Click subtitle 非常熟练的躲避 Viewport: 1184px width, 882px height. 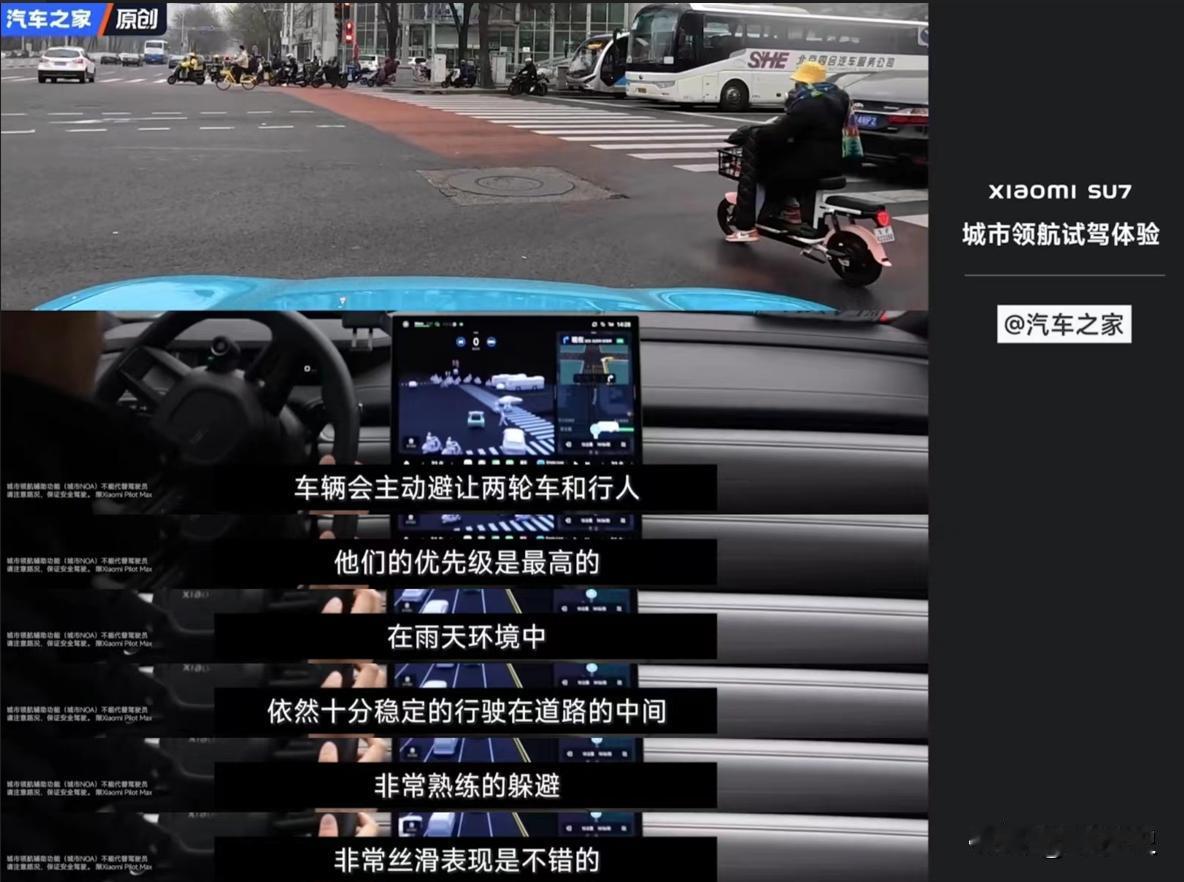[x=467, y=785]
